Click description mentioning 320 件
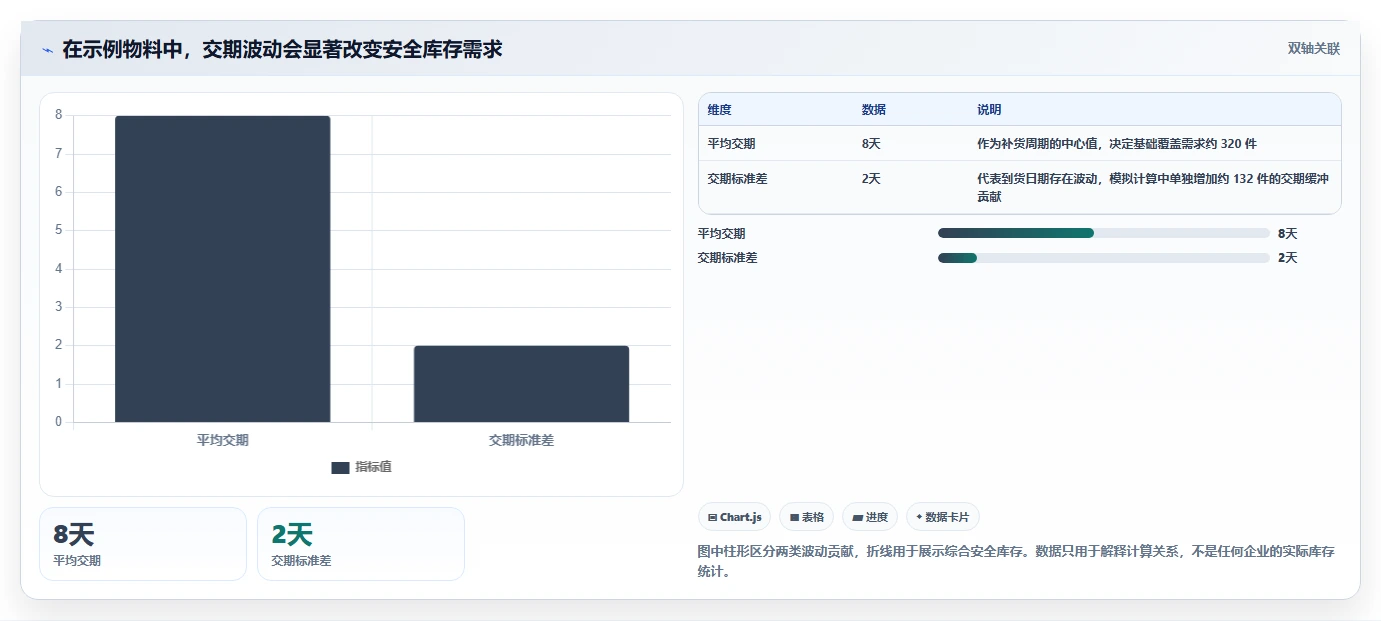Screen dimensions: 1381x621 (1116, 144)
